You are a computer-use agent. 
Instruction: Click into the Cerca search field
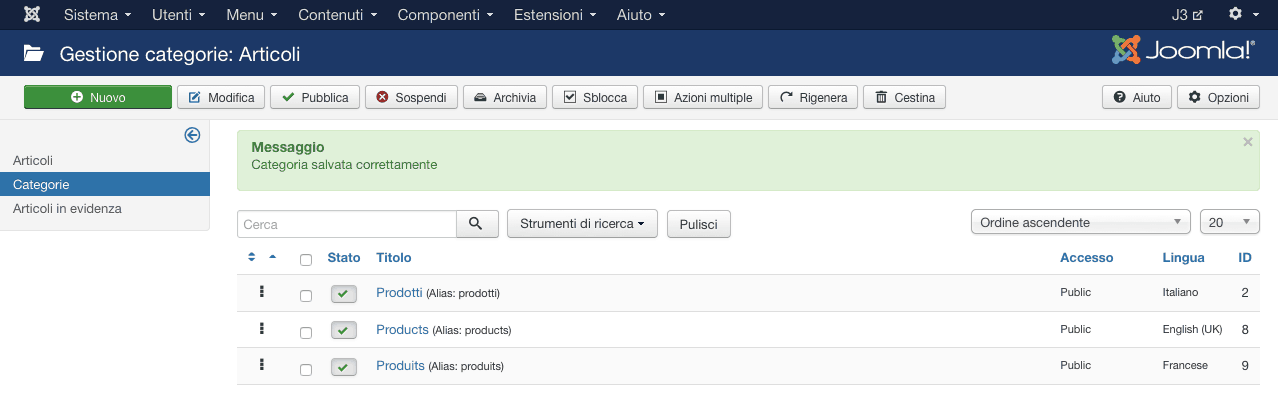click(347, 224)
